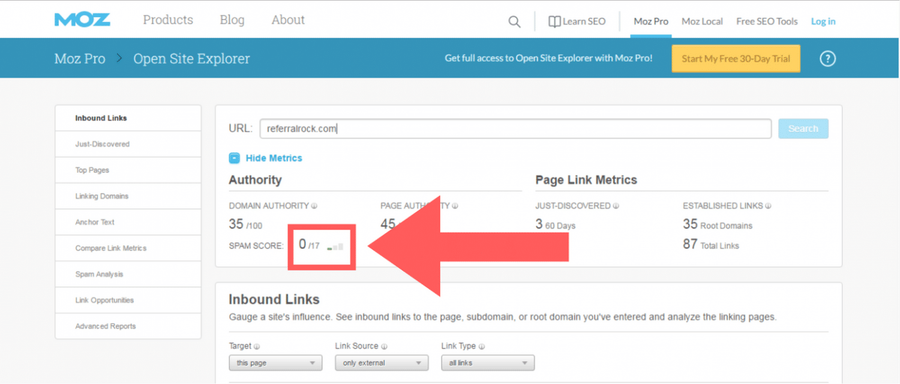Click the Learn SEO link
The height and width of the screenshot is (384, 900).
click(577, 22)
